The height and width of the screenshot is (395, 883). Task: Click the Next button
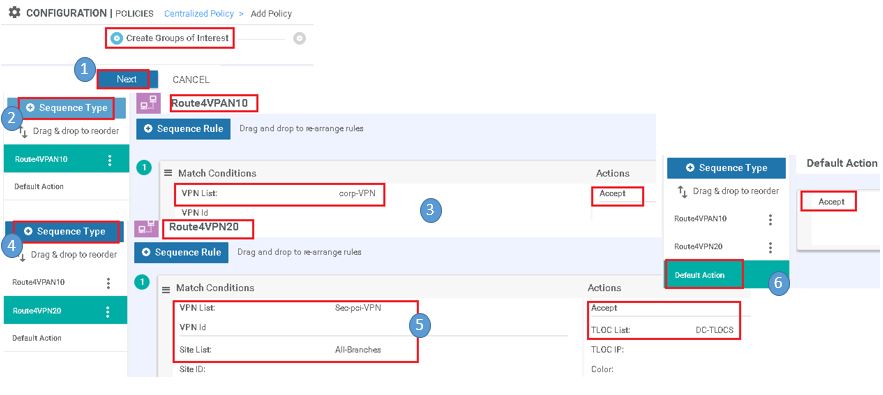point(126,79)
